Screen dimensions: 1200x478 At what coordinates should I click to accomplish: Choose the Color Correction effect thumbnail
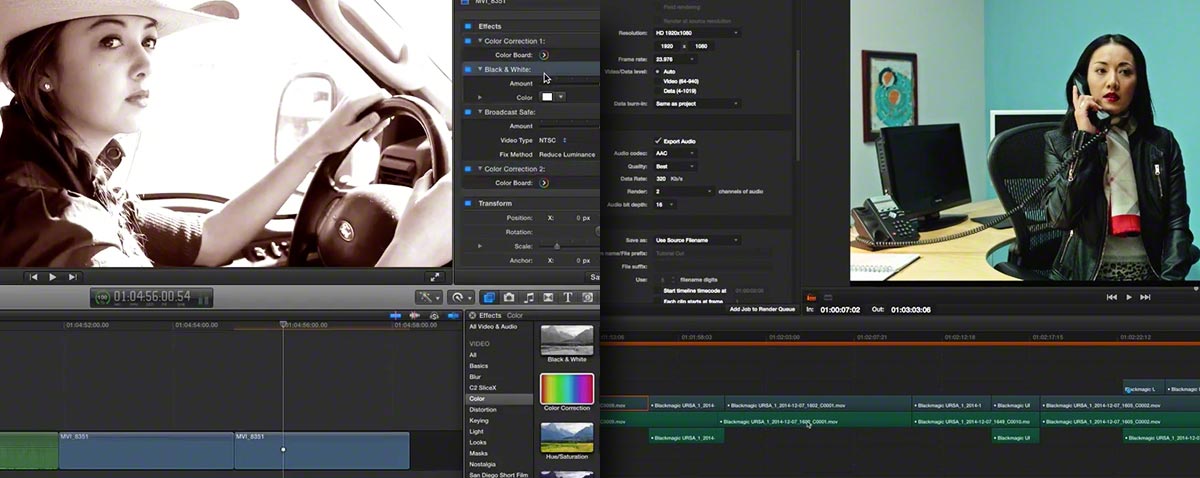pyautogui.click(x=567, y=388)
